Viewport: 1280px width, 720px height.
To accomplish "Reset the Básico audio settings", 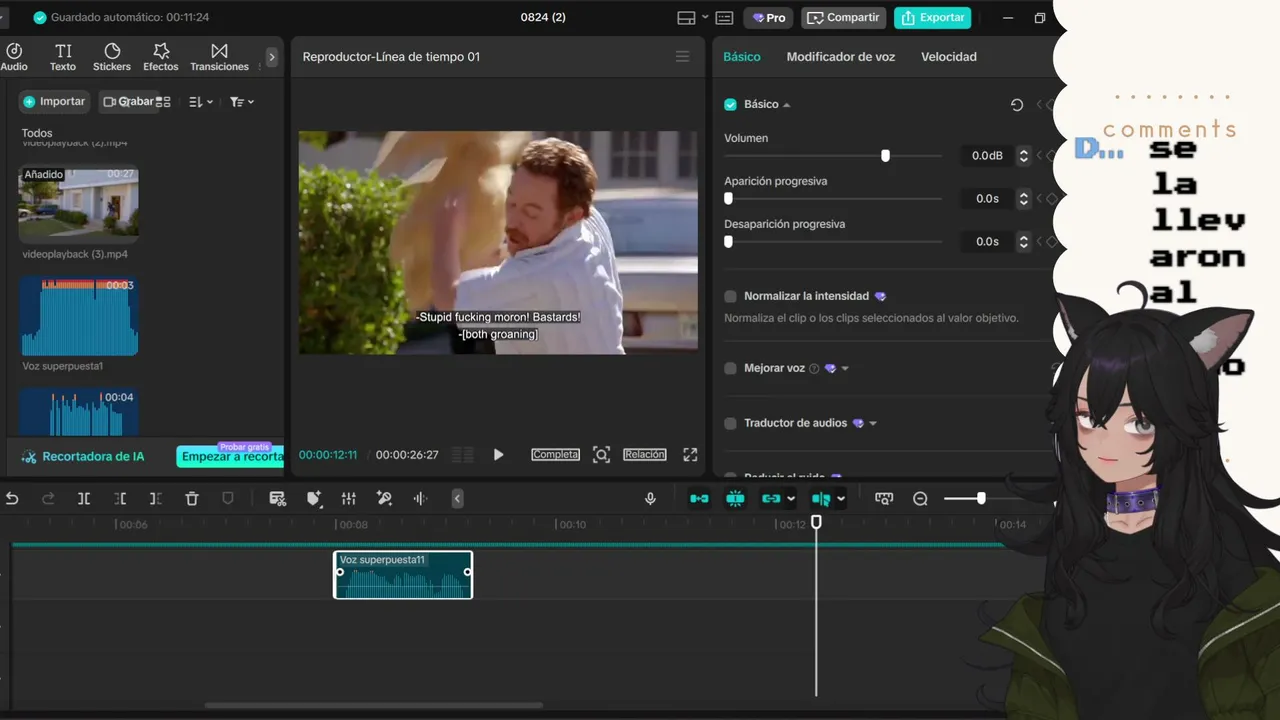I will [1017, 105].
